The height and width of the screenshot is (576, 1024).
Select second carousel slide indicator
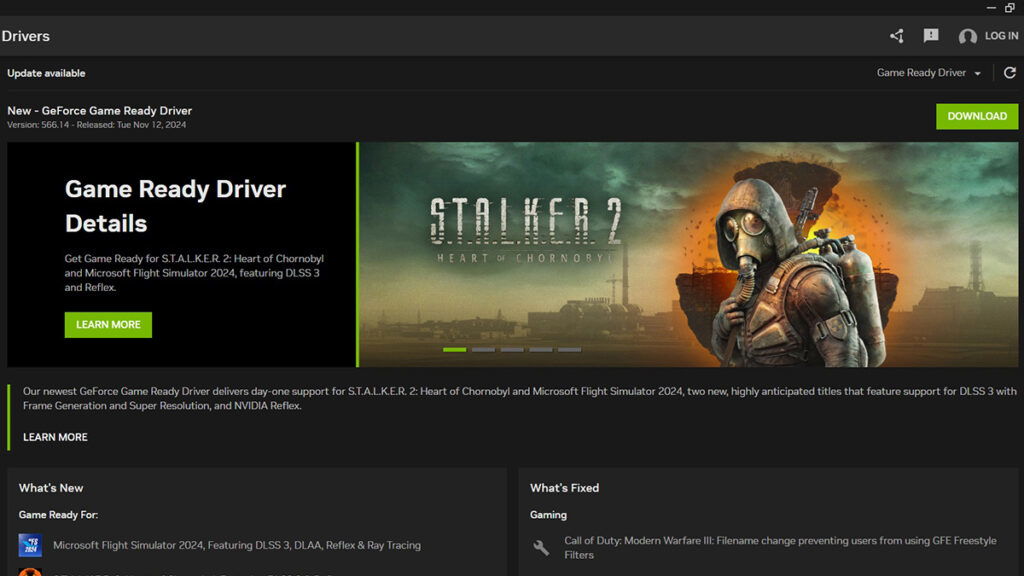pos(483,350)
